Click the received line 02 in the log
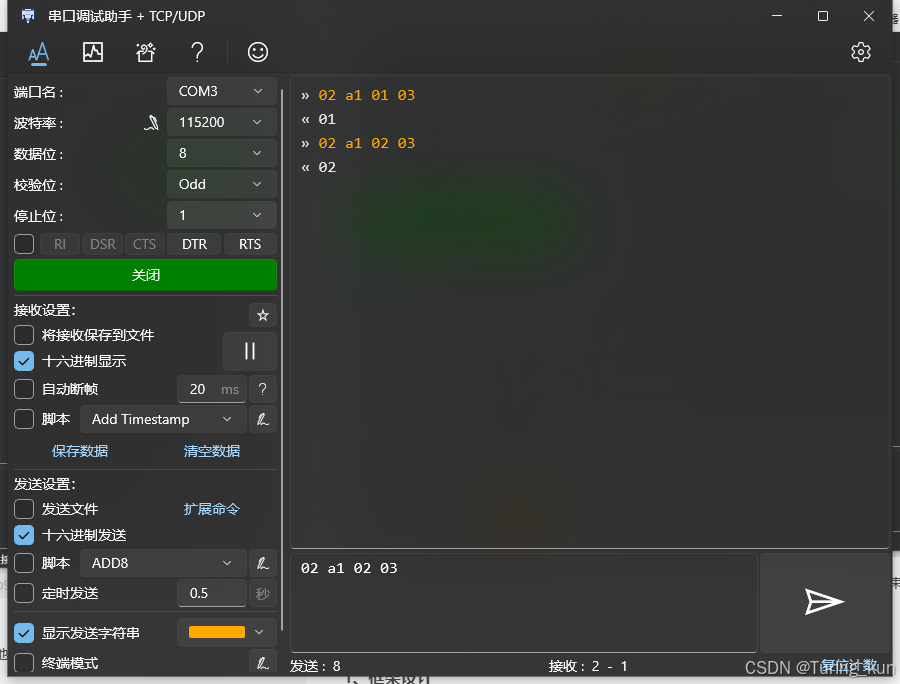 pos(327,168)
